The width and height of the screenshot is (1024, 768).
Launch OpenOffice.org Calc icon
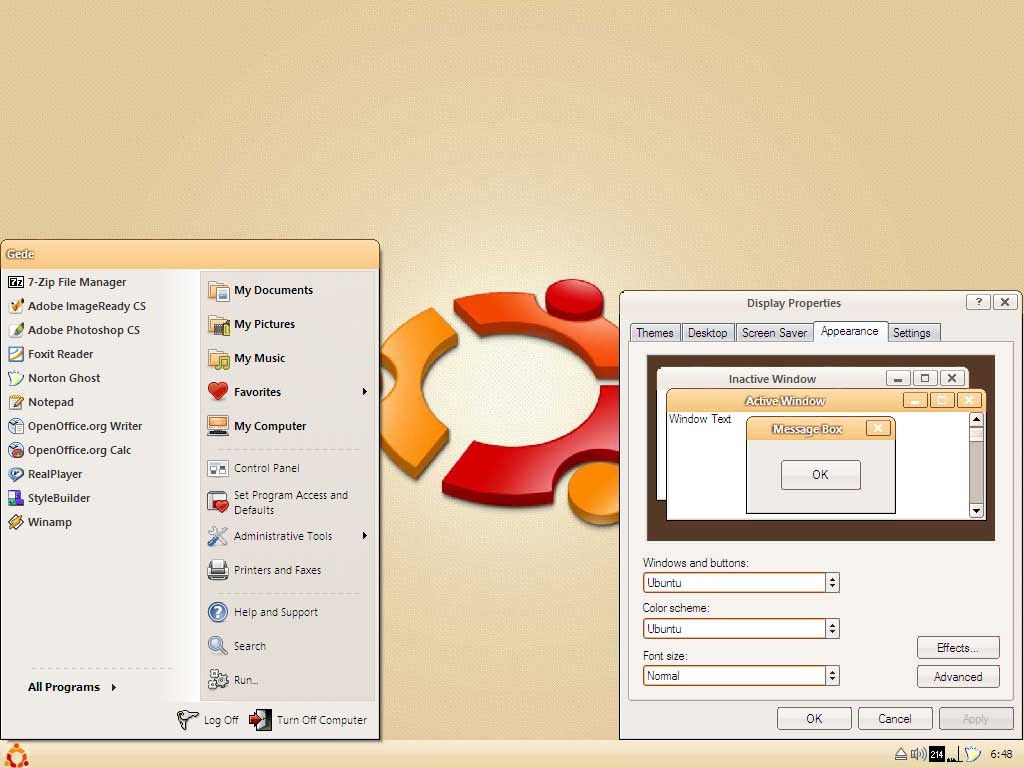(16, 450)
